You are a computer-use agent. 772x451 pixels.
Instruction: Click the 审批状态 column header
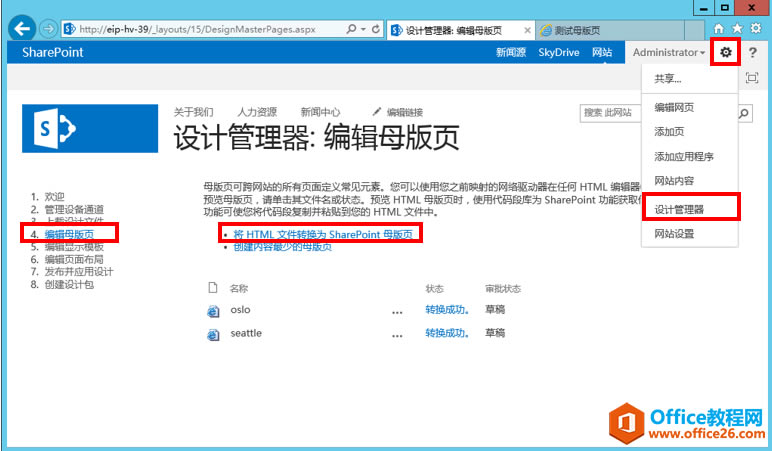pyautogui.click(x=503, y=289)
